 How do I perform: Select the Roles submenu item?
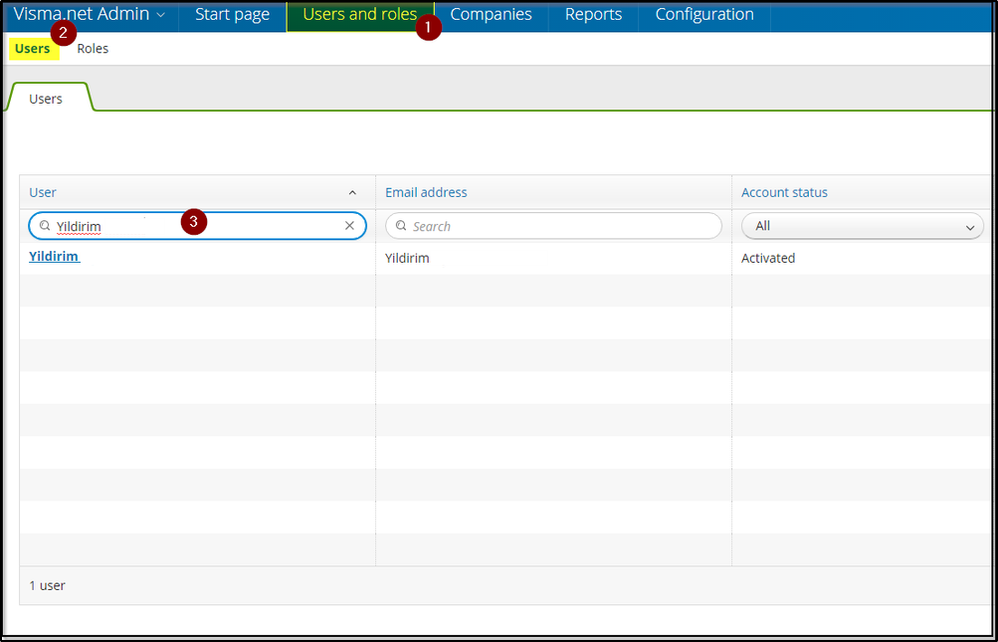tap(93, 48)
